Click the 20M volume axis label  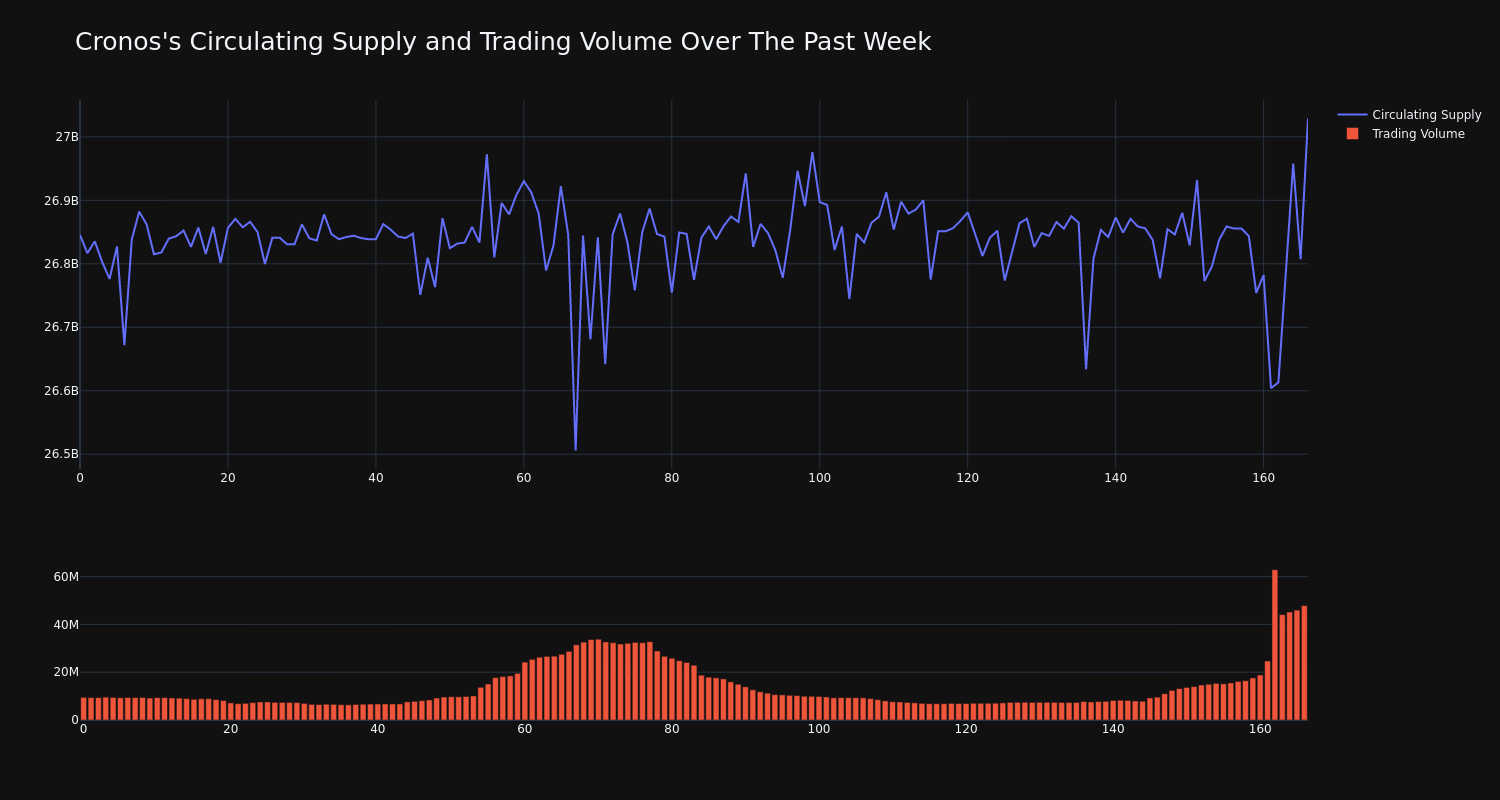(x=66, y=672)
